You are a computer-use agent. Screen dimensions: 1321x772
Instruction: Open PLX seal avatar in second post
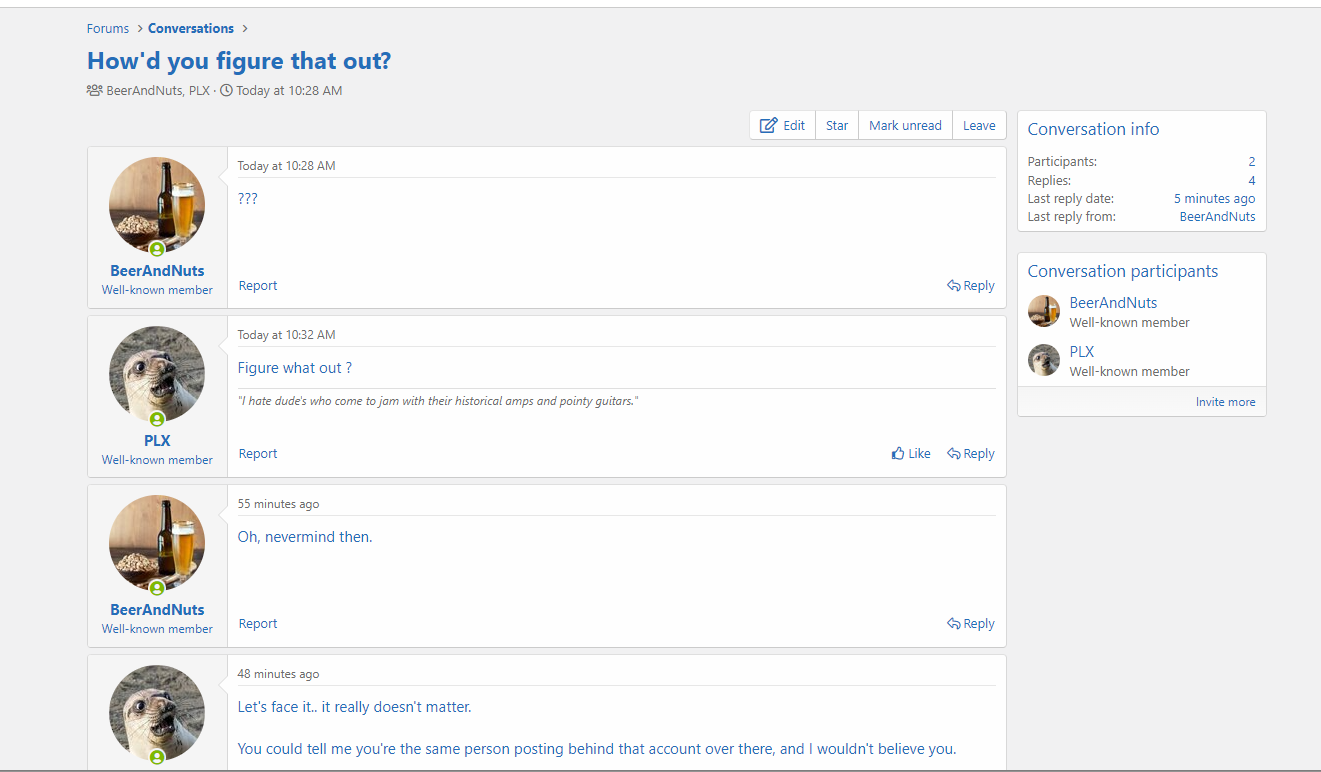157,374
